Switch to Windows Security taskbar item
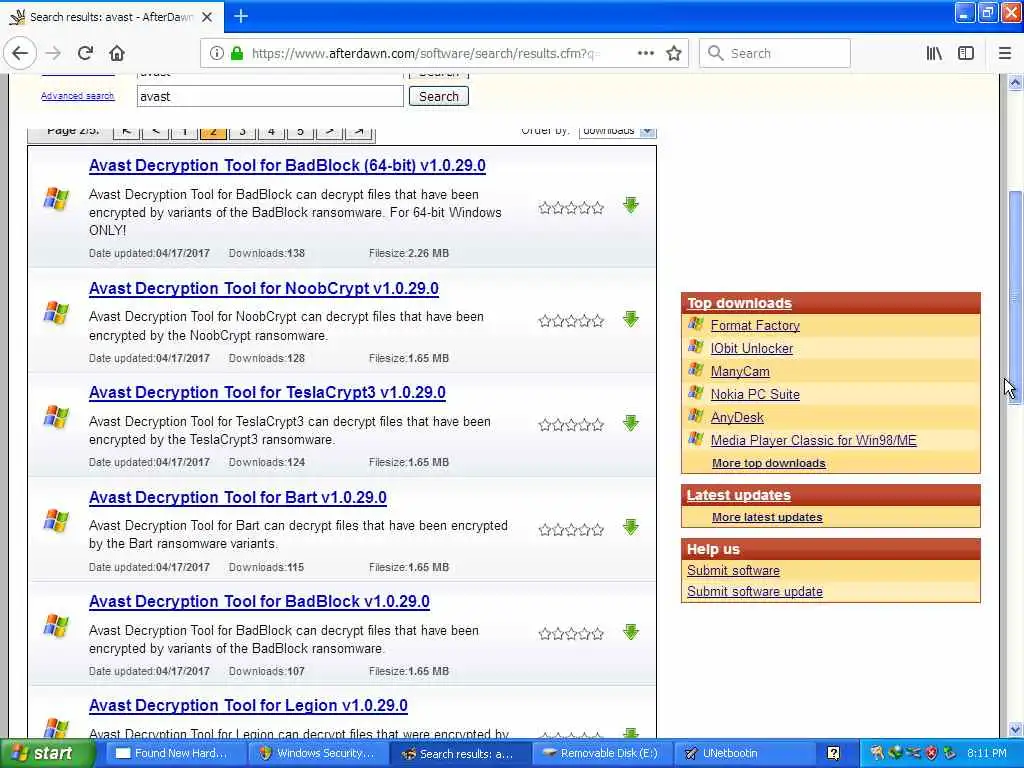The image size is (1024, 768). (x=317, y=754)
